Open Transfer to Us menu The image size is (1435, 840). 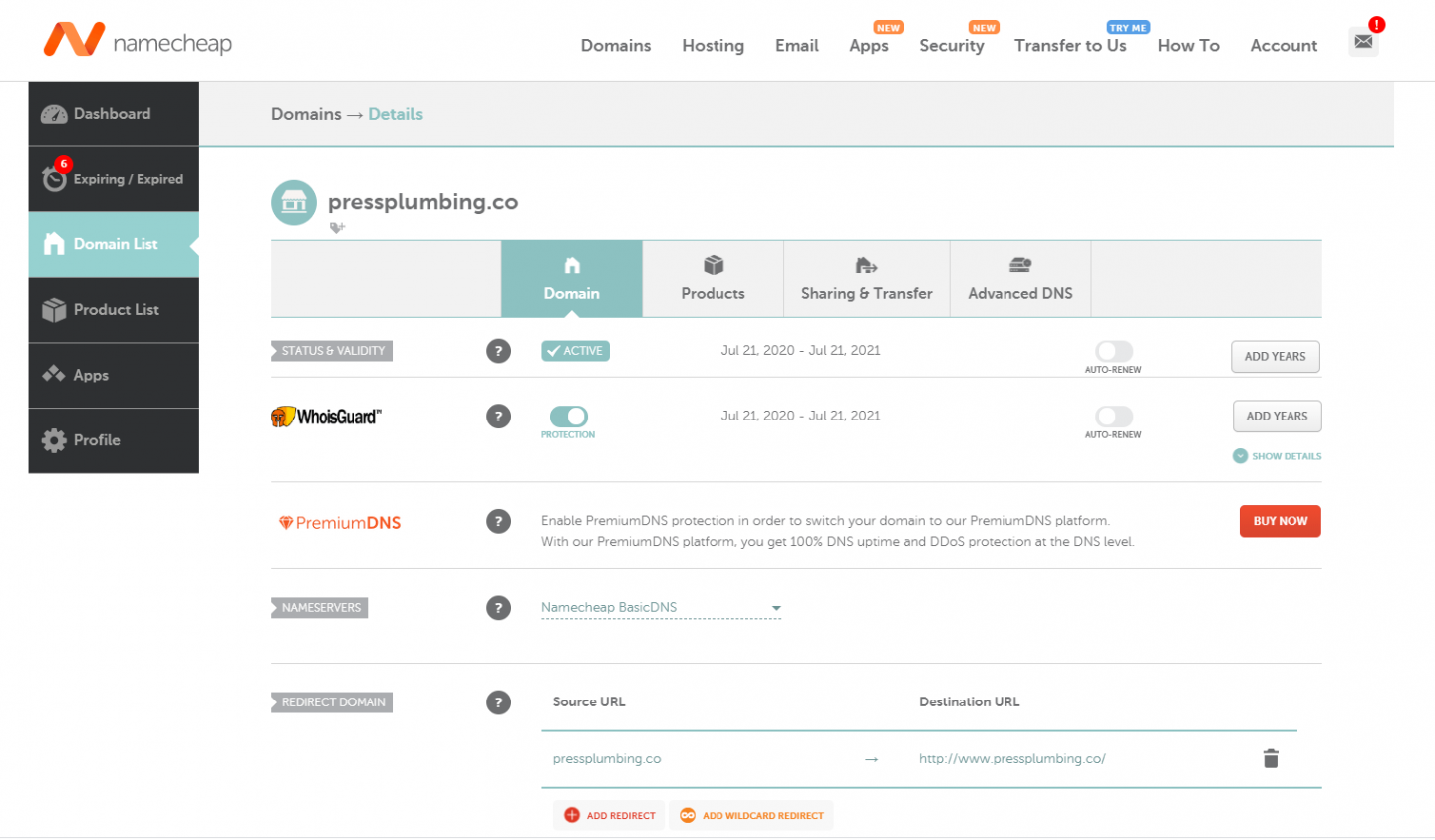pyautogui.click(x=1070, y=45)
